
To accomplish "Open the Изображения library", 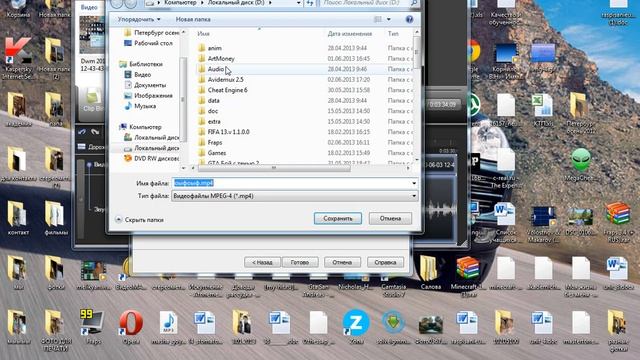I will [153, 96].
